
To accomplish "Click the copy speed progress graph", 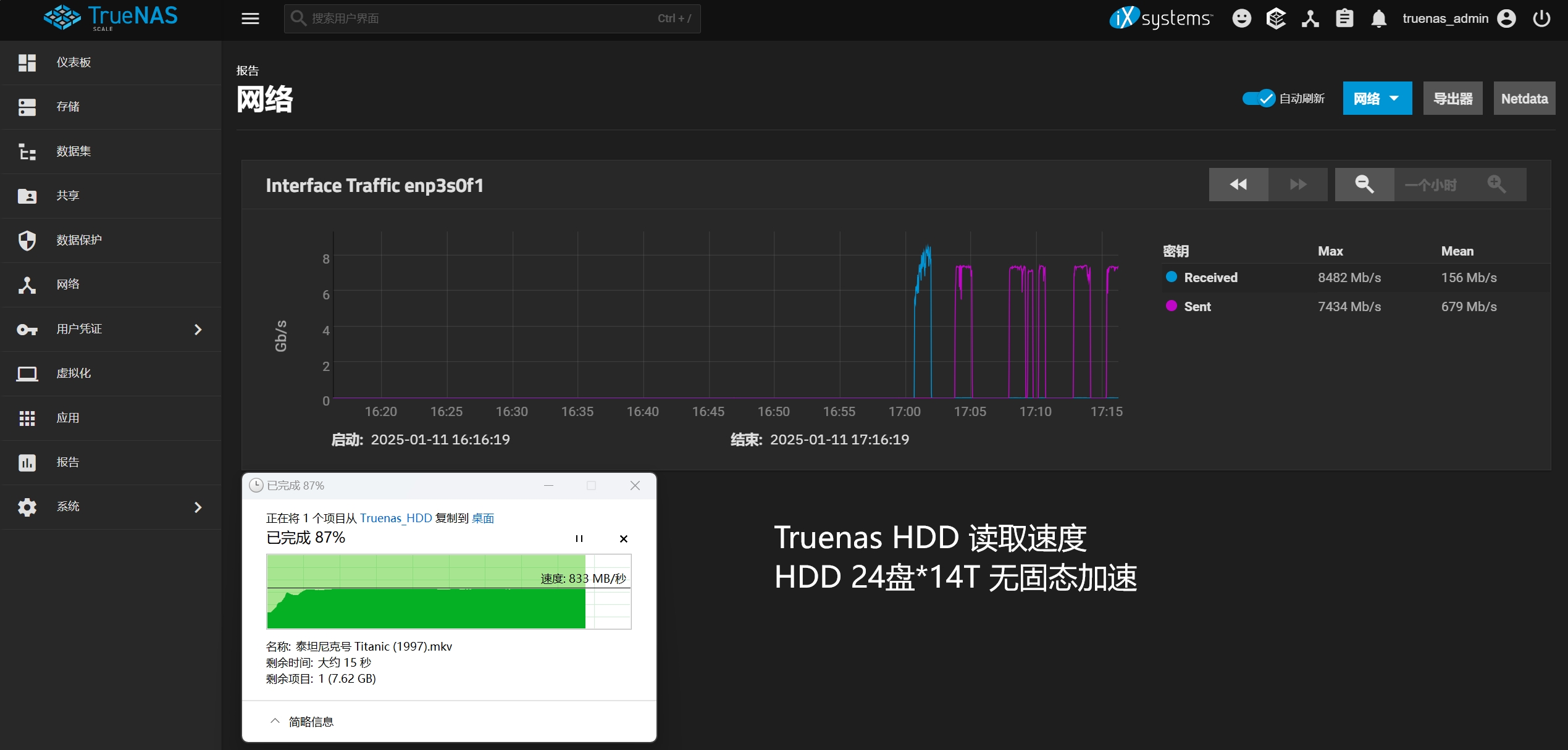I will point(448,591).
